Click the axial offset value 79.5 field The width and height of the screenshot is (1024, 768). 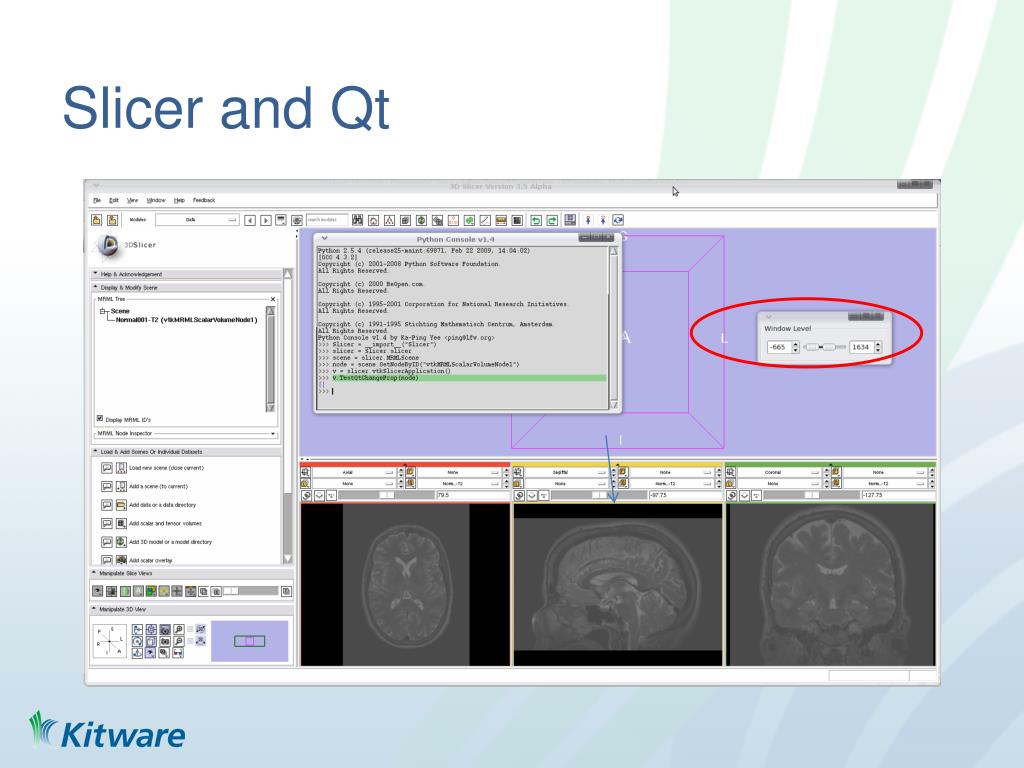coord(472,496)
